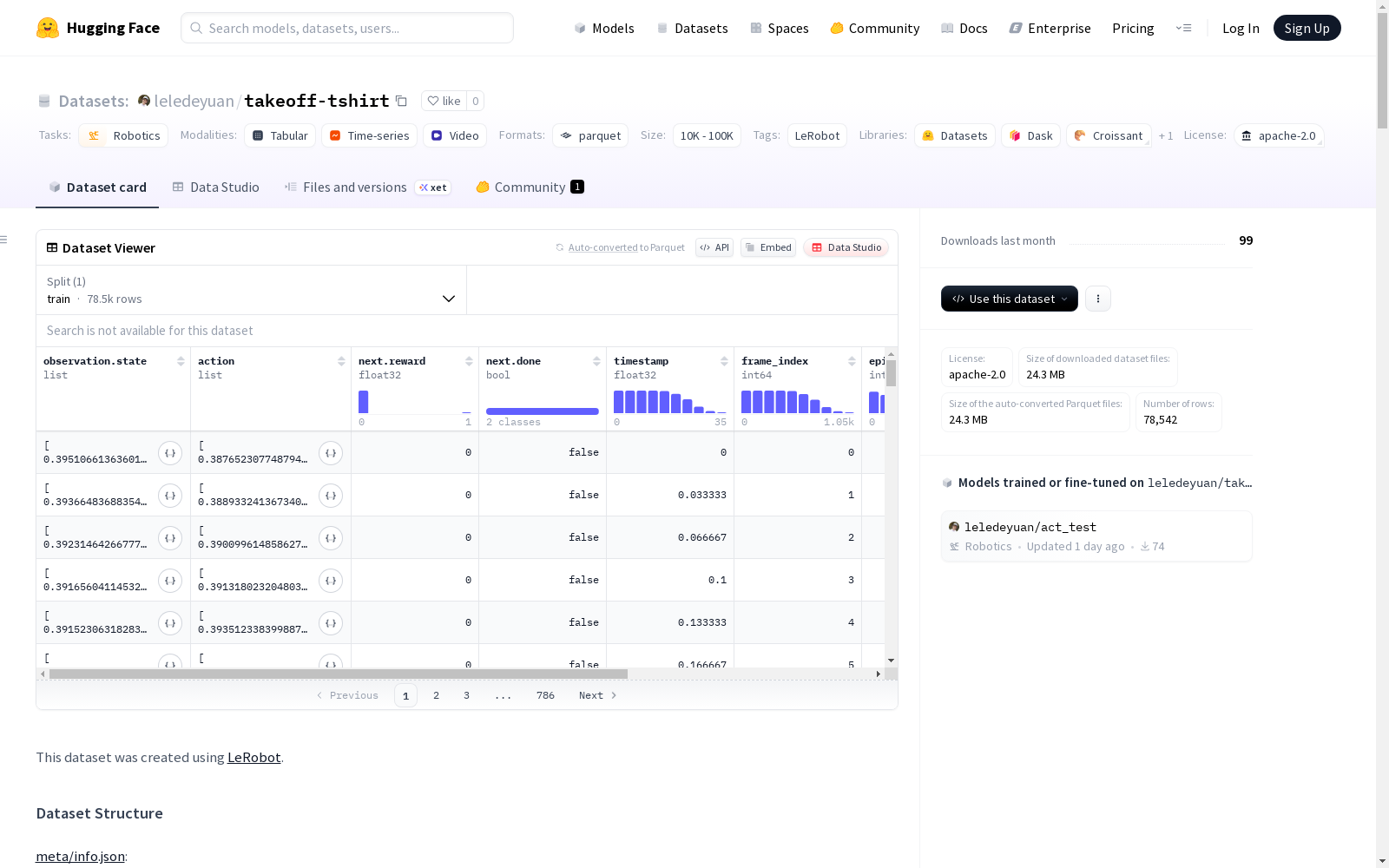The height and width of the screenshot is (868, 1389).
Task: Open the Community tab with 1 discussion
Action: click(x=530, y=187)
